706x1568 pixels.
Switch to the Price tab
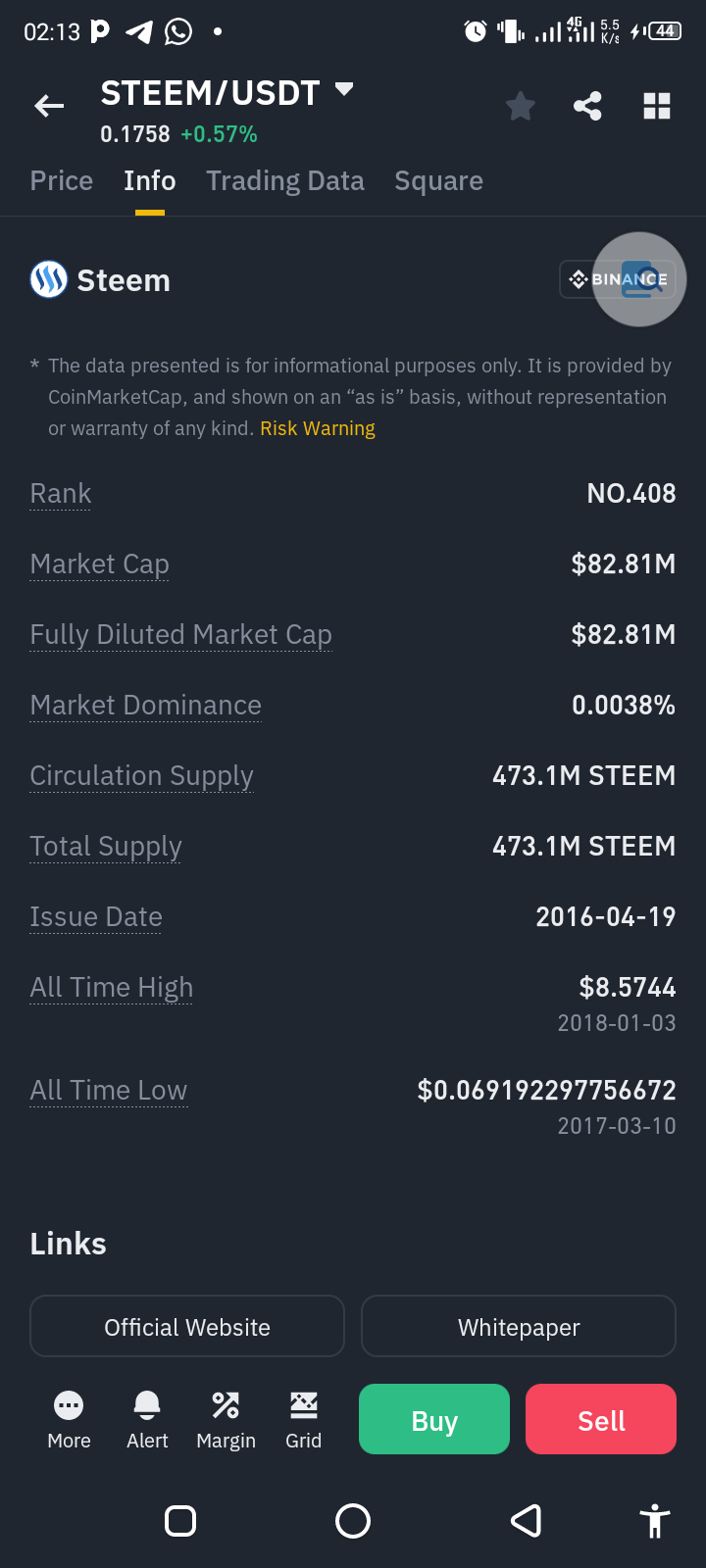pos(62,181)
